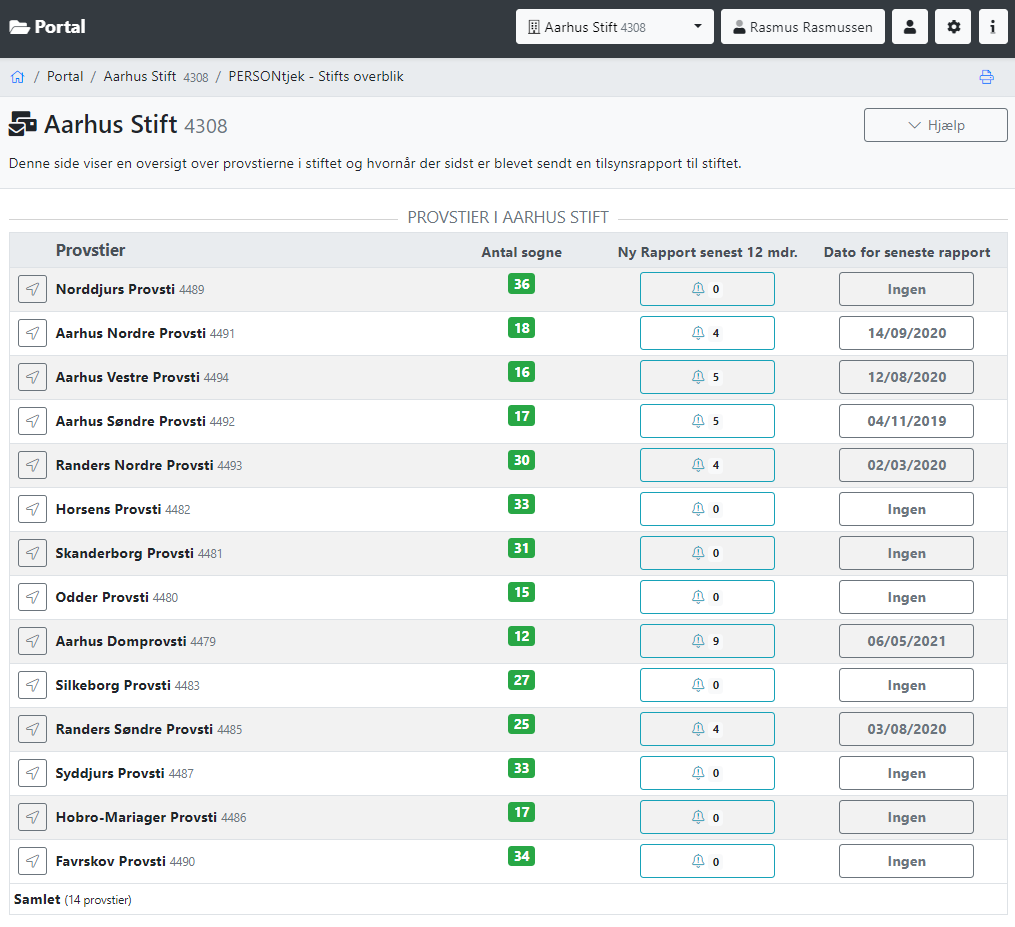
Task: Click the print icon
Action: click(986, 77)
